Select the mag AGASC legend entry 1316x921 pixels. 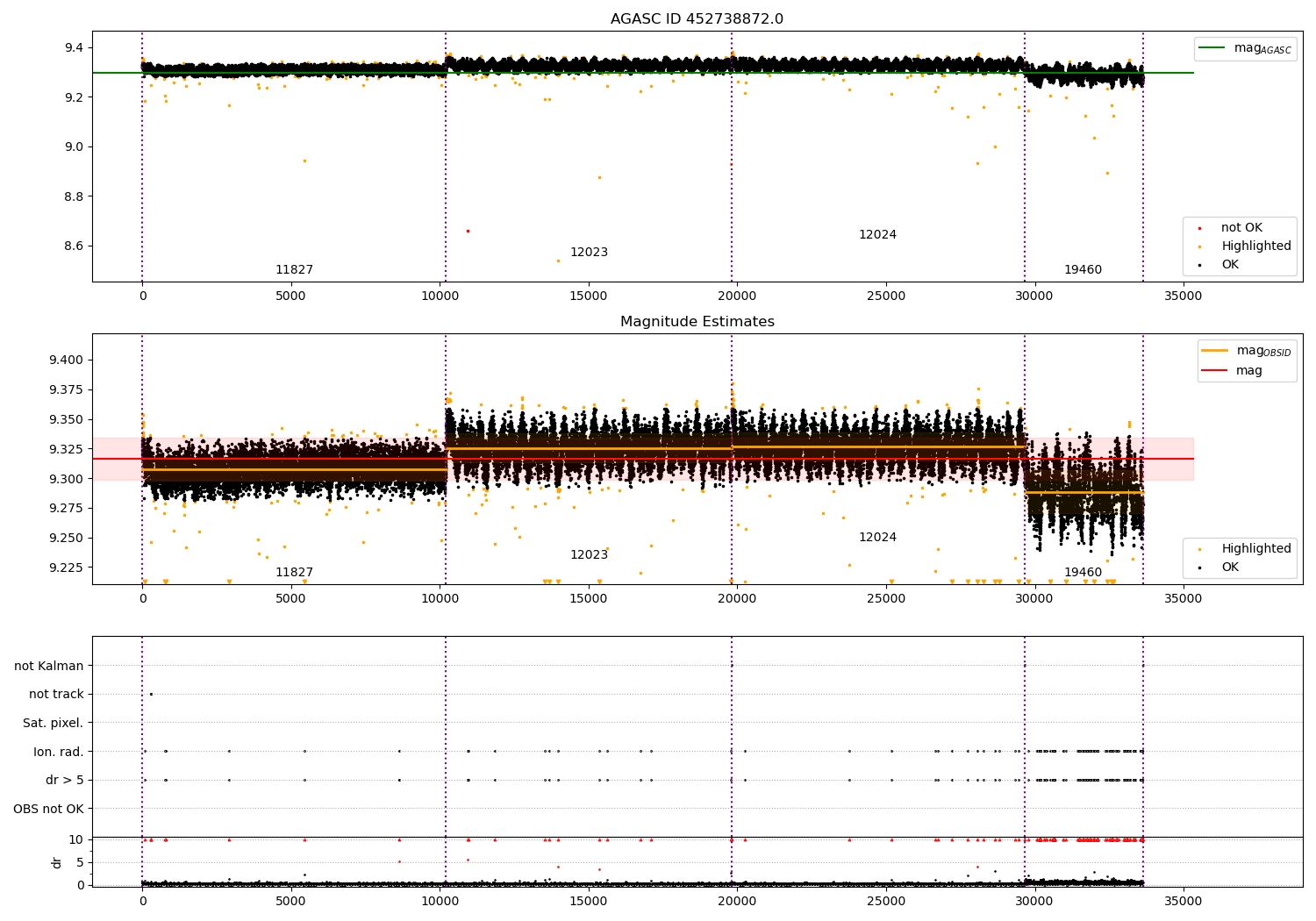click(x=1245, y=48)
